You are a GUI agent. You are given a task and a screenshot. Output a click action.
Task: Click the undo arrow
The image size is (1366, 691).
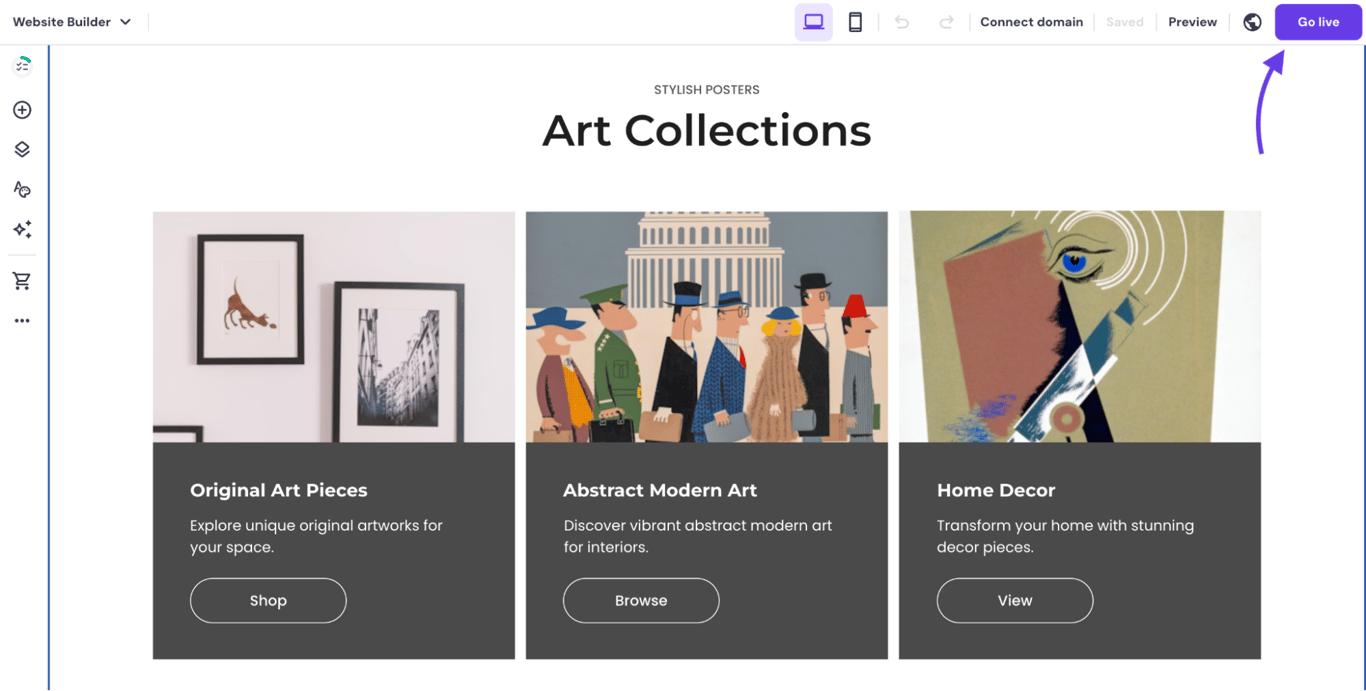[x=901, y=21]
